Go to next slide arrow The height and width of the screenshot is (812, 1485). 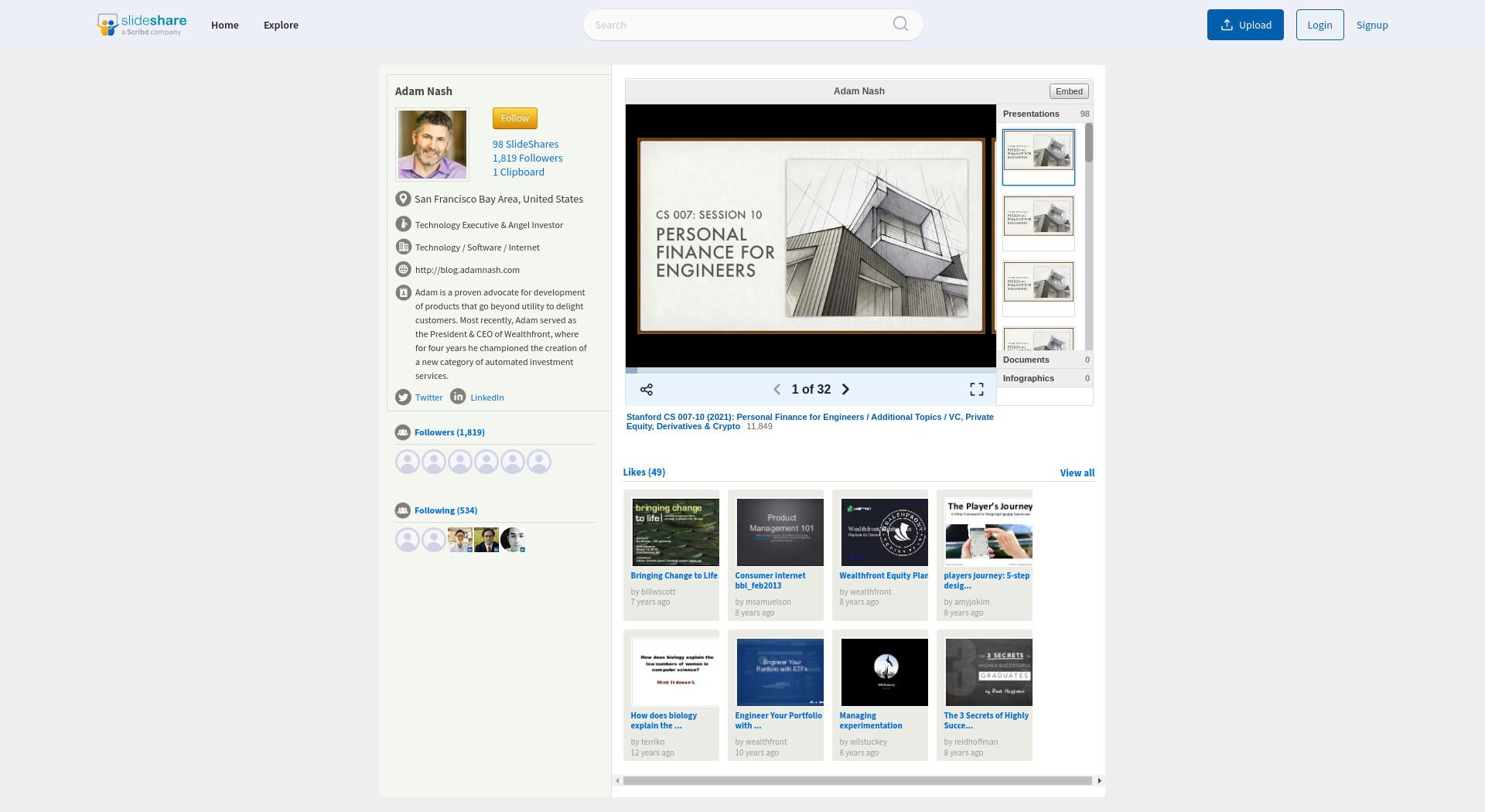click(x=845, y=390)
